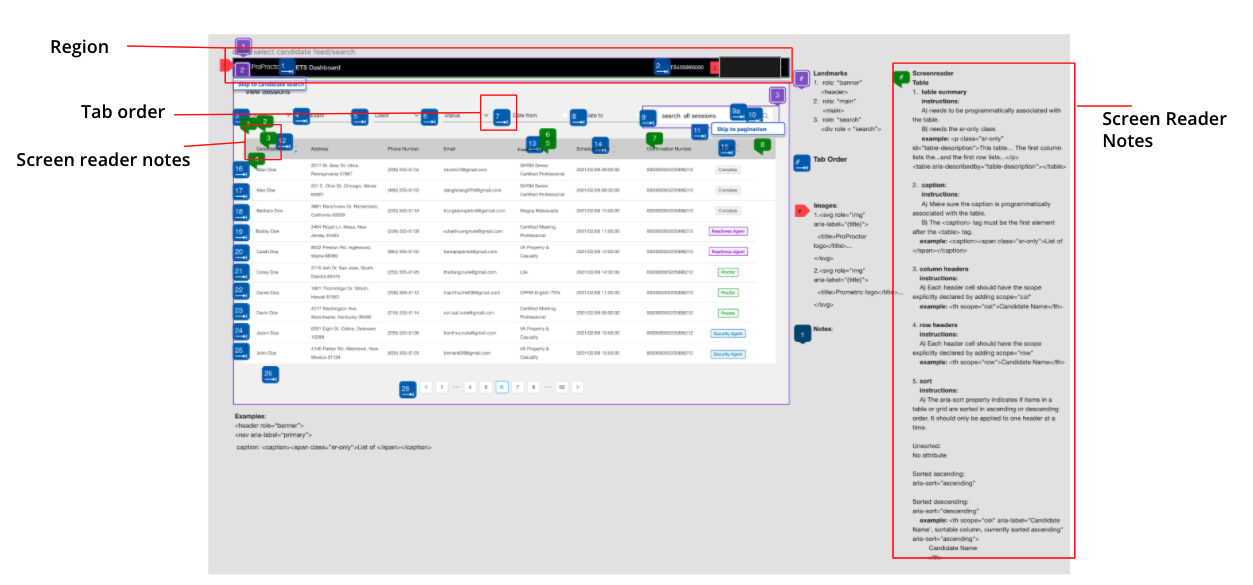This screenshot has height=585, width=1253.
Task: Select page 4 in pagination
Action: [470, 387]
